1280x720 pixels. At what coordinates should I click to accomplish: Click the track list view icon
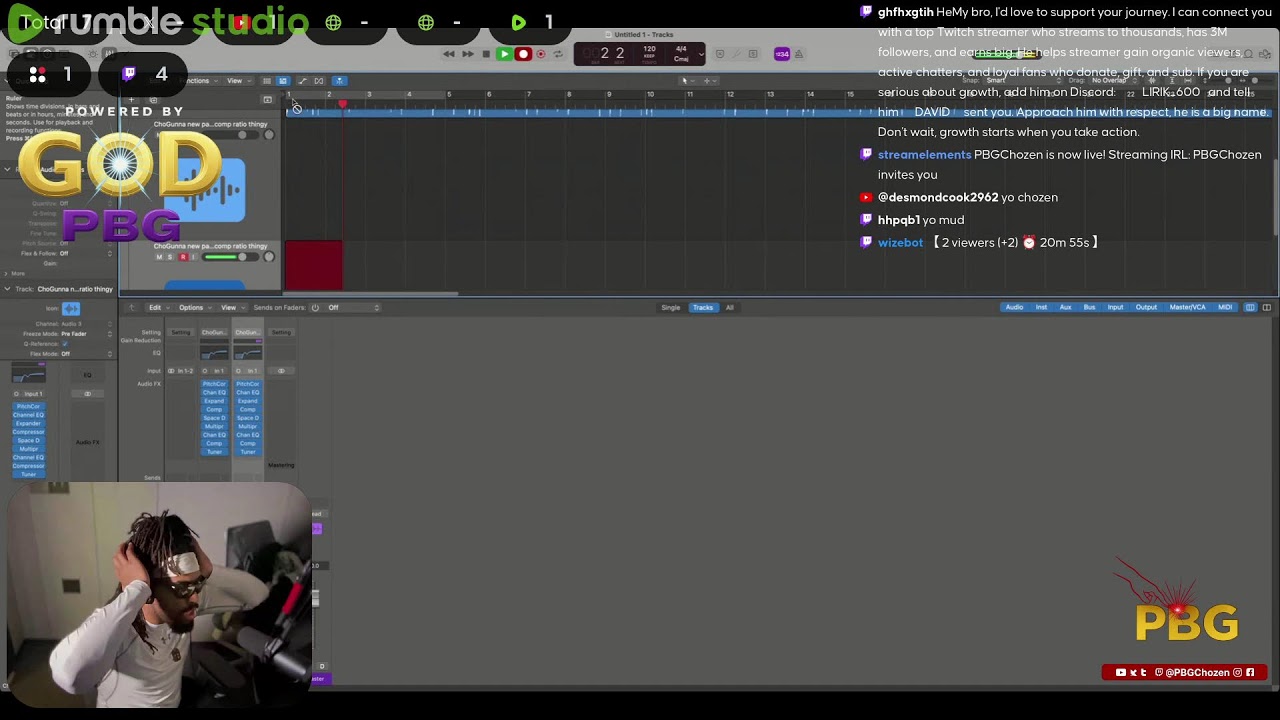pos(267,81)
